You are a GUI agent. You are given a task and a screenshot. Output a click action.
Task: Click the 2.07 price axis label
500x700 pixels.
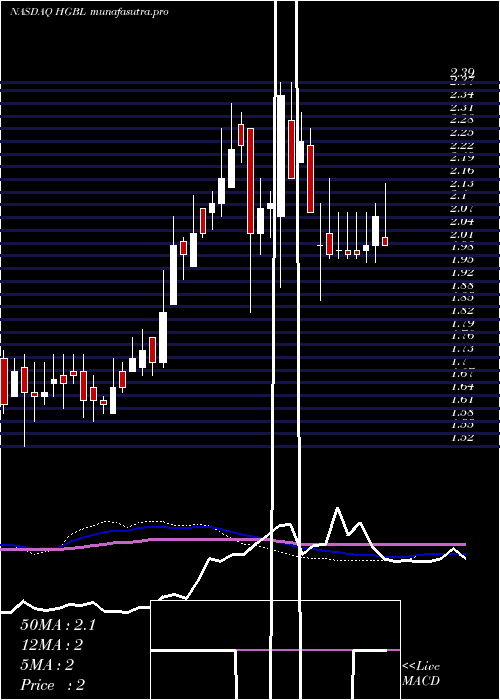point(462,208)
